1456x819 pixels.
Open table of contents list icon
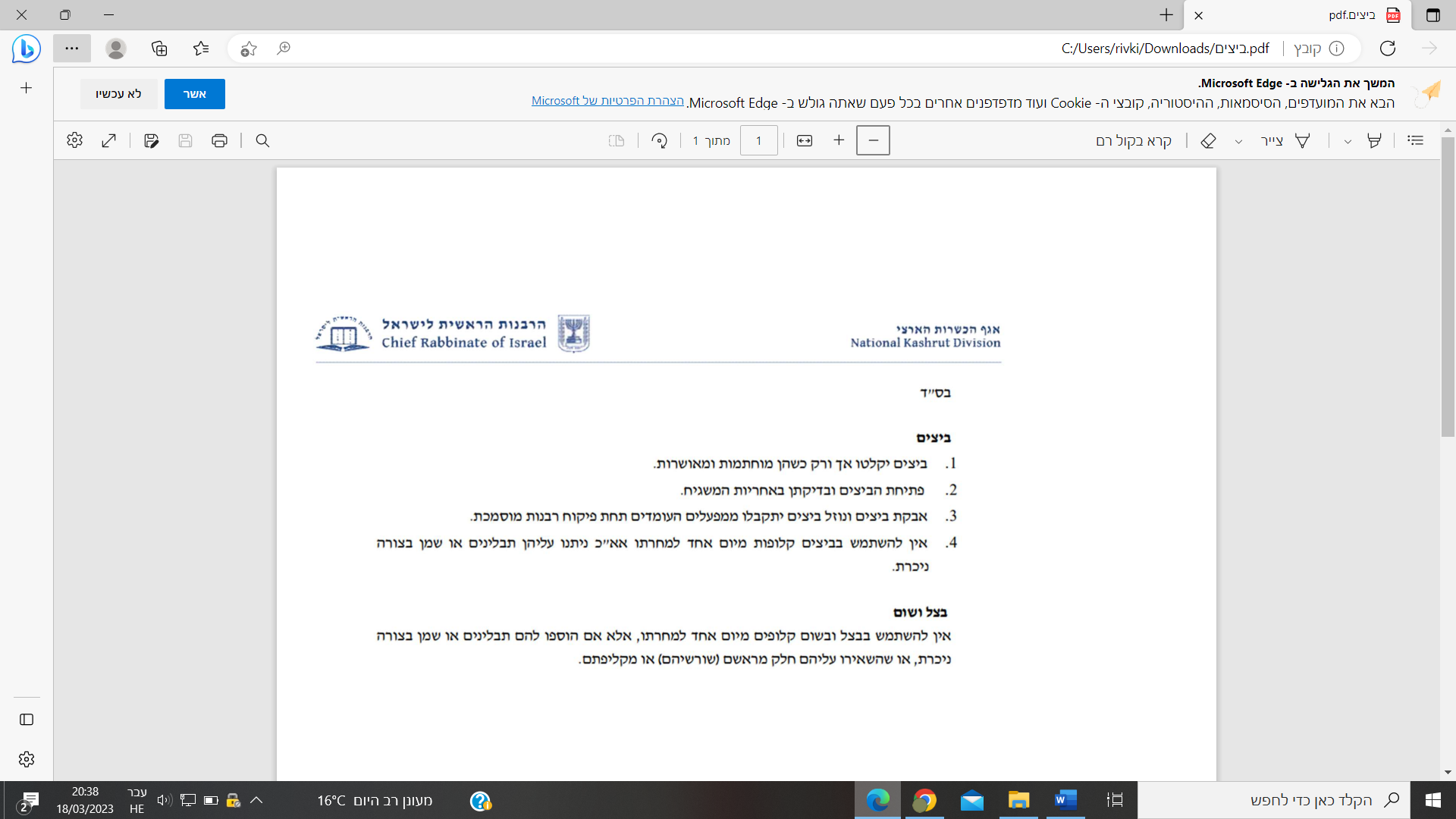click(x=1415, y=140)
